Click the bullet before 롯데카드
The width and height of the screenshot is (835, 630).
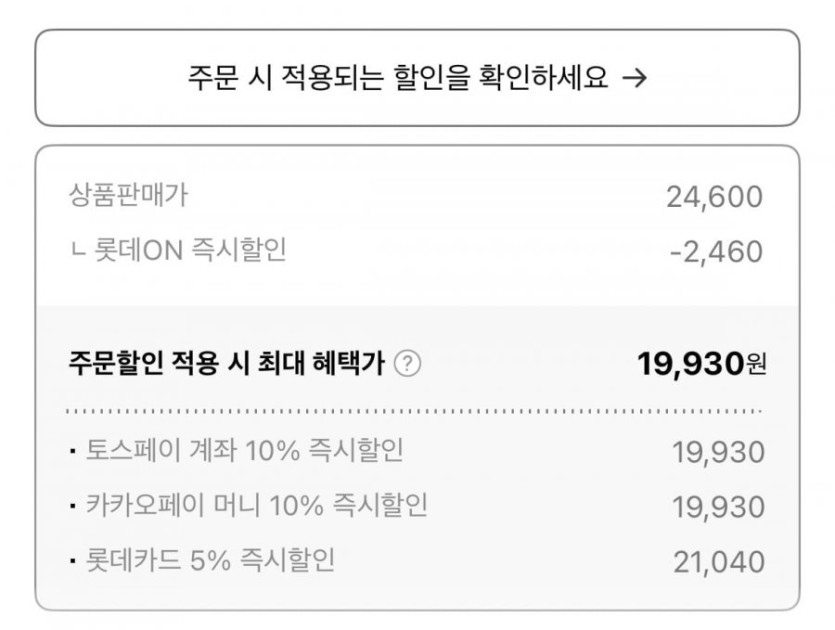[x=73, y=561]
